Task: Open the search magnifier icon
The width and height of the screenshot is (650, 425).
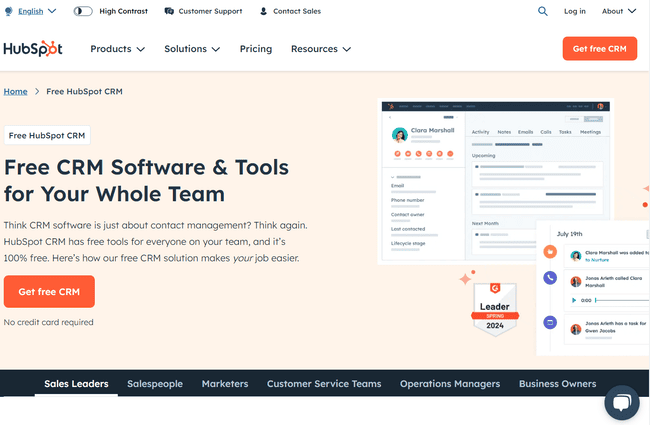Action: (x=542, y=11)
